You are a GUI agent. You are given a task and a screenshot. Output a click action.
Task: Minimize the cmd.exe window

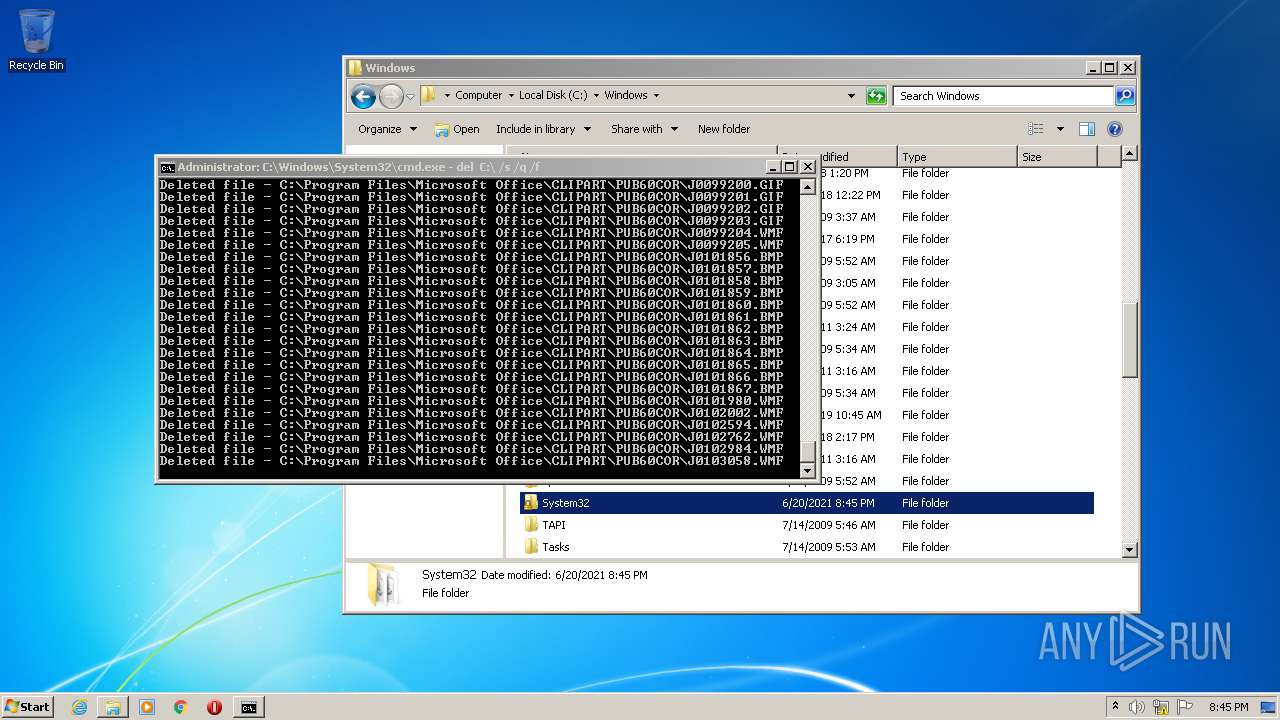772,167
